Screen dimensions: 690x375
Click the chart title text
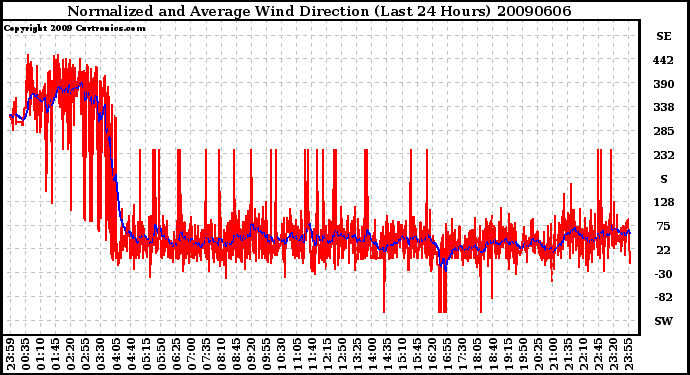319,11
